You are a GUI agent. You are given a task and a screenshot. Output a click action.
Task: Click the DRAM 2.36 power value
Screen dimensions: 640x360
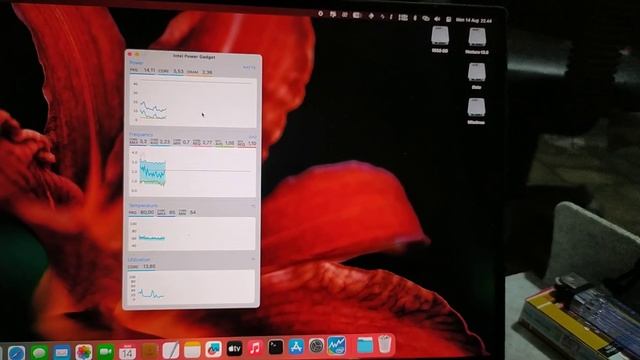(x=200, y=72)
